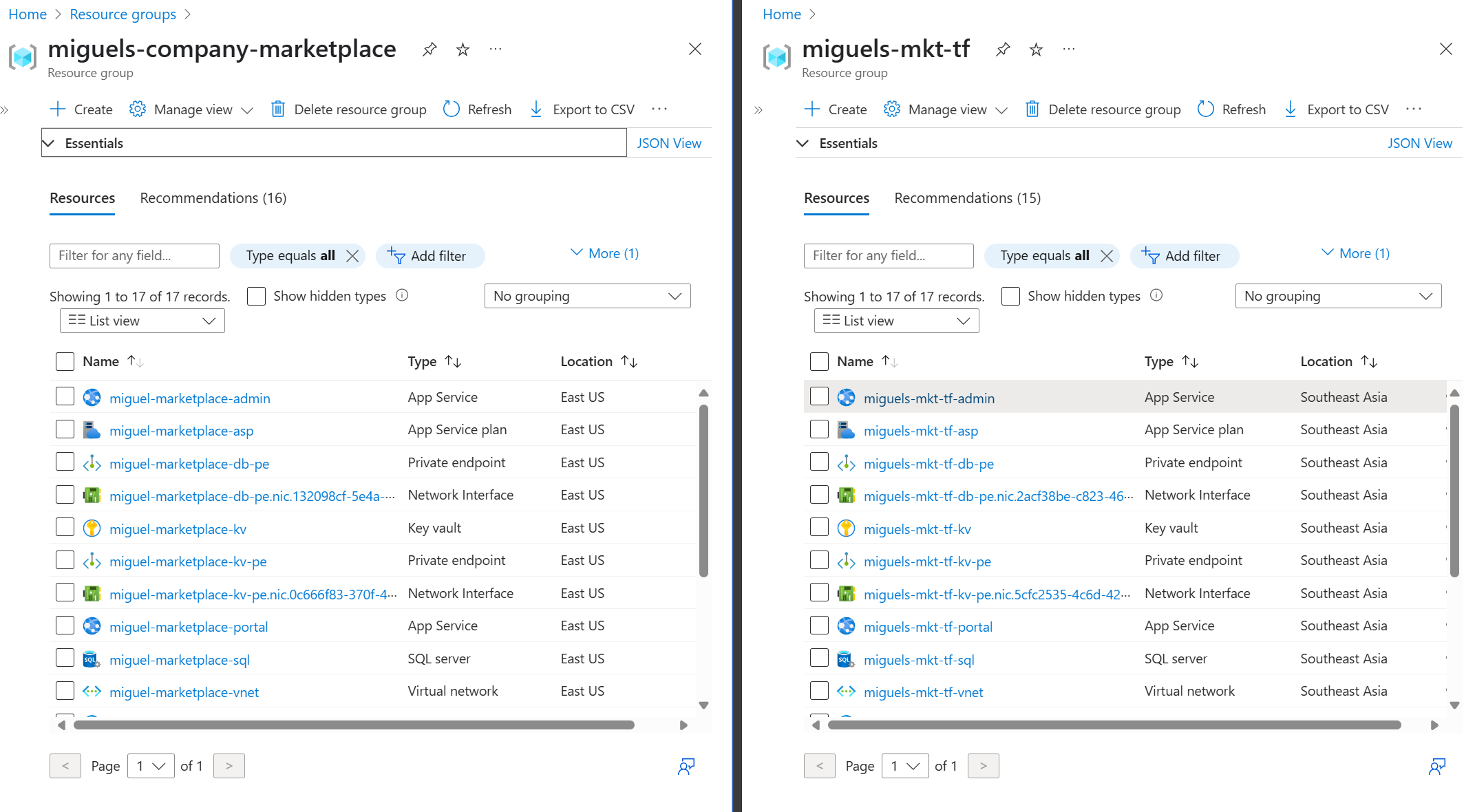
Task: Check the miguel-marketplace-admin row
Action: 65,396
